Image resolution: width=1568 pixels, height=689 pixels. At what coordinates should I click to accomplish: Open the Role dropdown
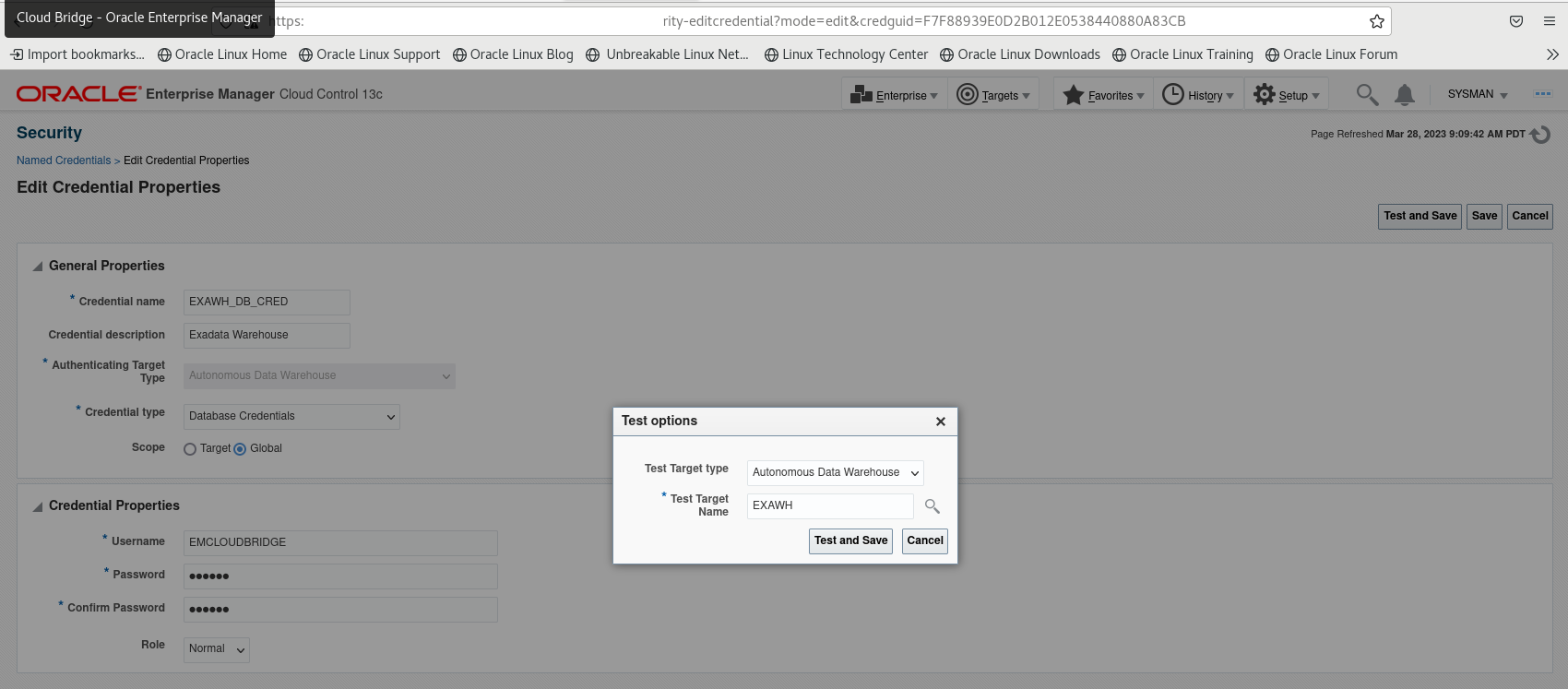tap(217, 649)
